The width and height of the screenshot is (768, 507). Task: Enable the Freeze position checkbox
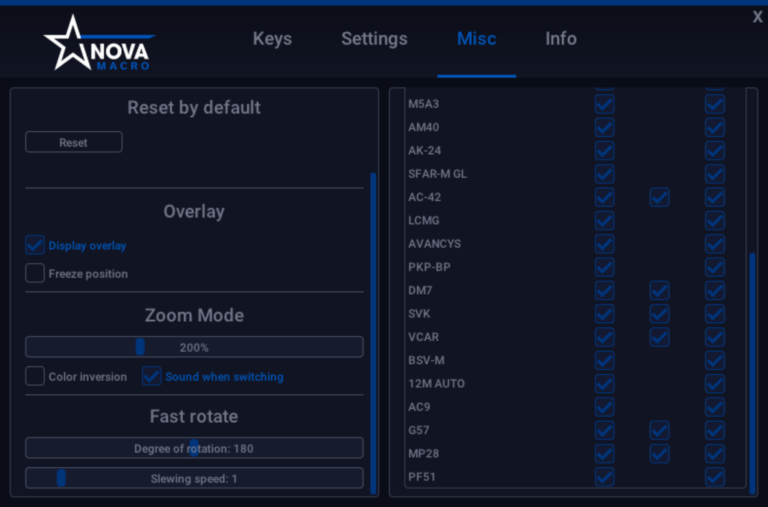point(35,273)
